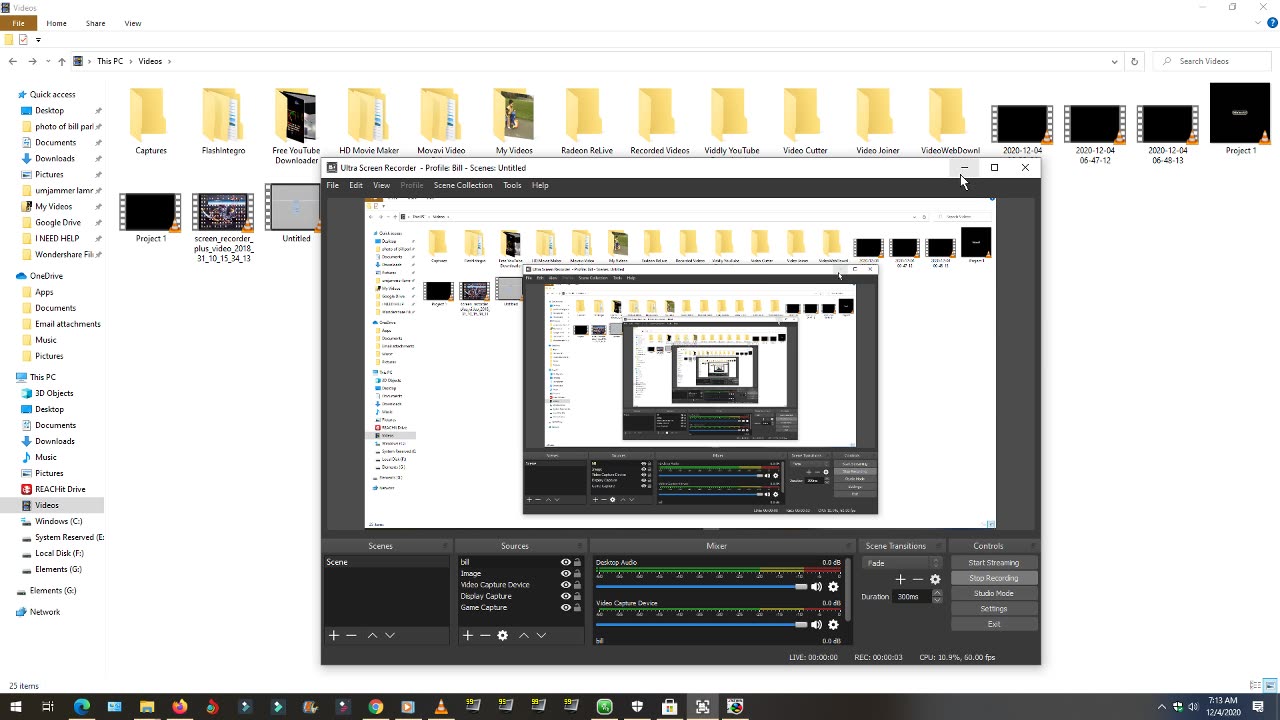Open Video Capture Device mixer settings gear
The image size is (1280, 720).
tap(833, 625)
